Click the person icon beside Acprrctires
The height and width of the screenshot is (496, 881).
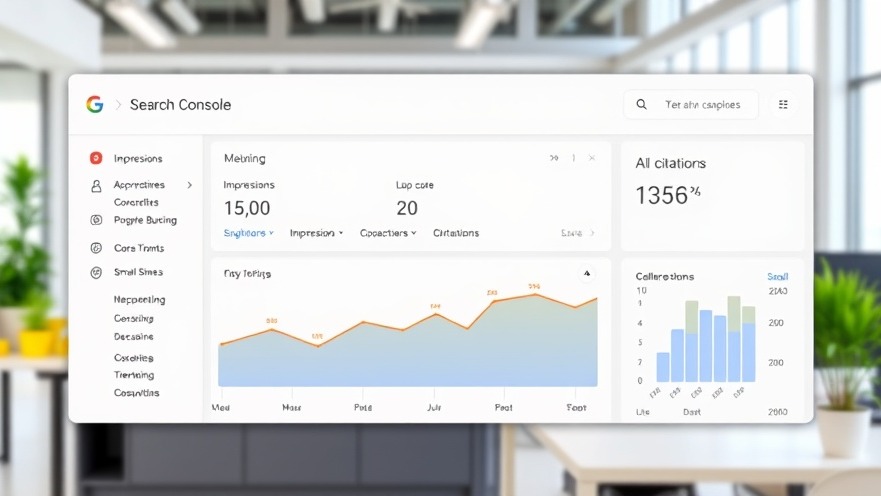pyautogui.click(x=96, y=186)
